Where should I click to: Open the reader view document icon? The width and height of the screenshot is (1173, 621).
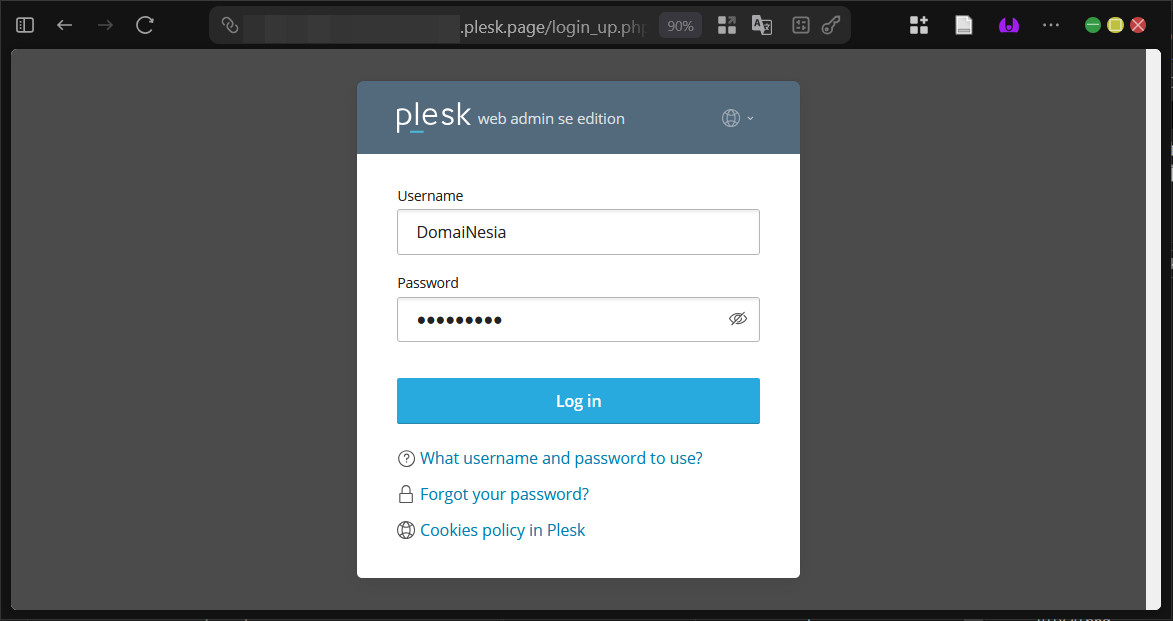[x=963, y=24]
